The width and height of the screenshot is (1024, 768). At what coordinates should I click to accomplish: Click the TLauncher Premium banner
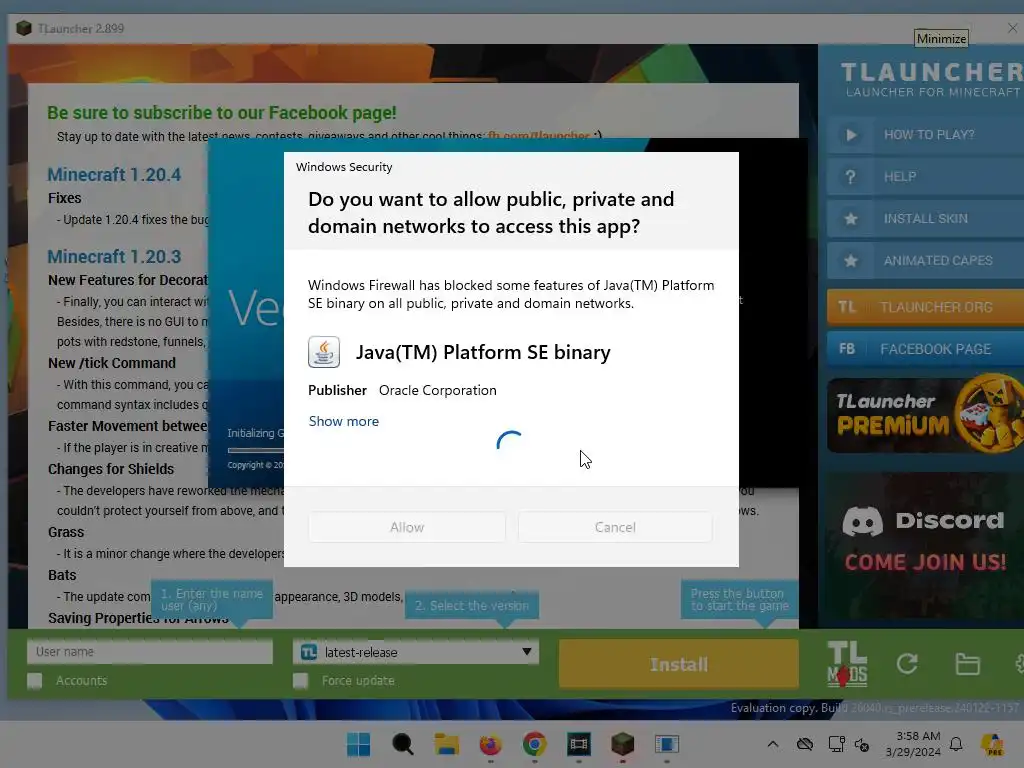925,415
